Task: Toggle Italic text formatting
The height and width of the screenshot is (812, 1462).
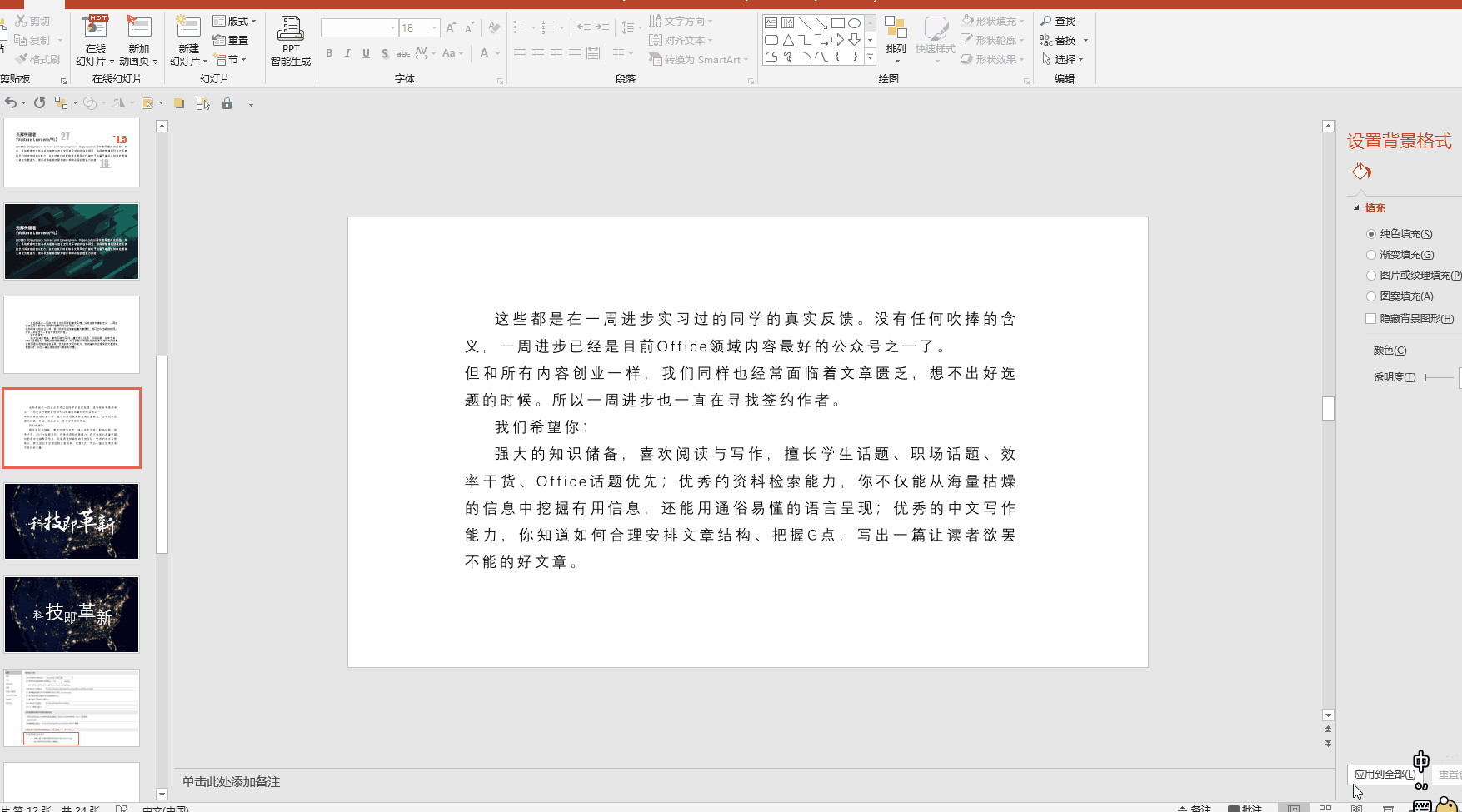Action: pyautogui.click(x=347, y=53)
